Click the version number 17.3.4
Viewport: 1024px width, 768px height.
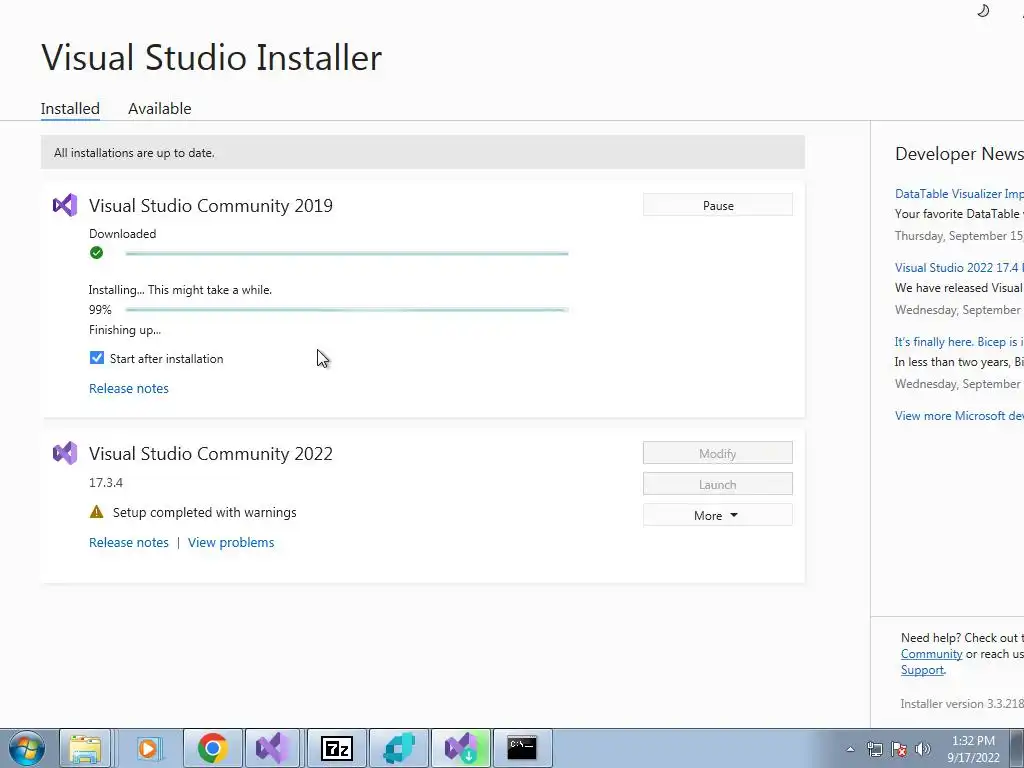click(x=106, y=483)
